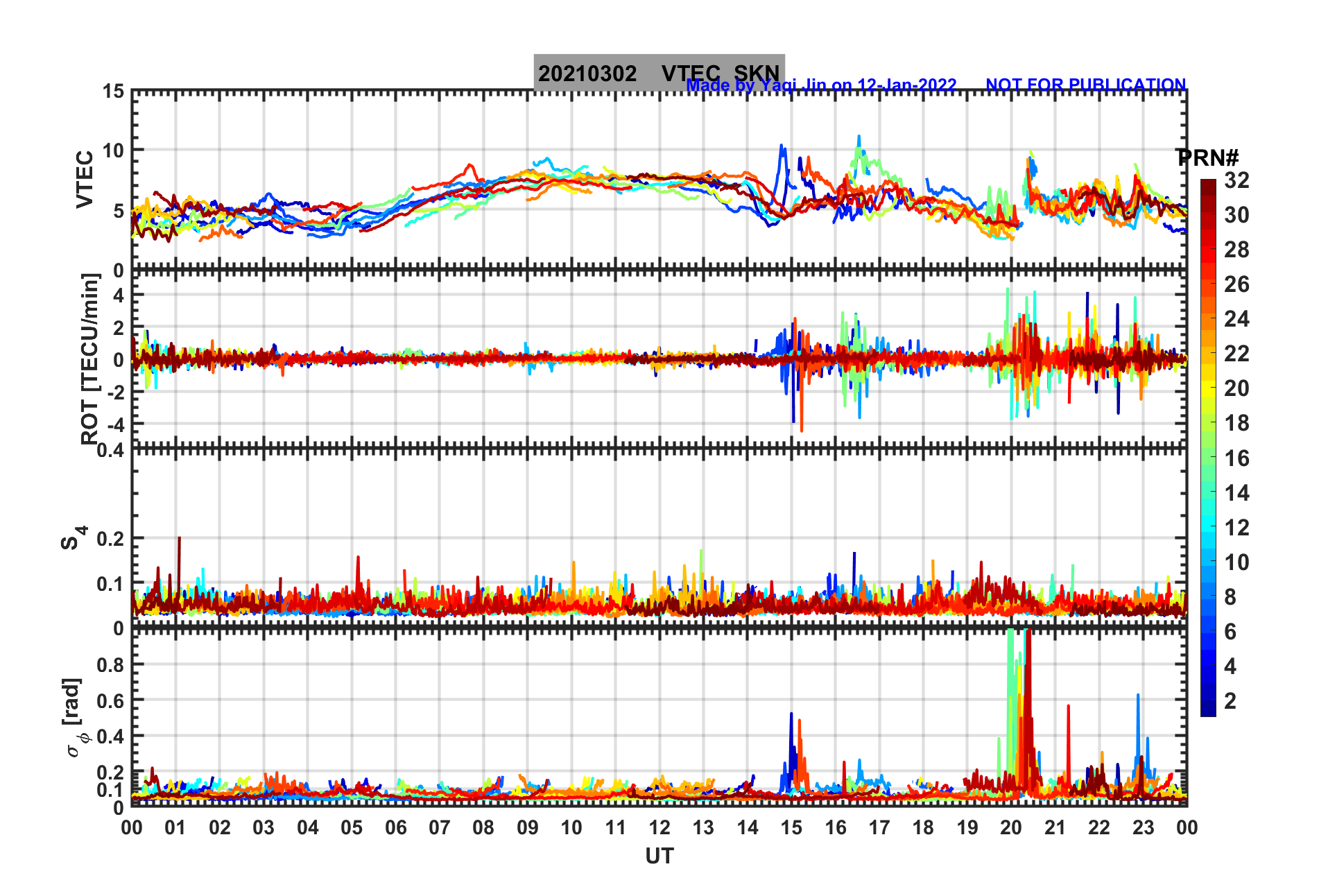The image size is (1319, 896).
Task: Click inside the VTEC plot panel
Action: coord(659,180)
